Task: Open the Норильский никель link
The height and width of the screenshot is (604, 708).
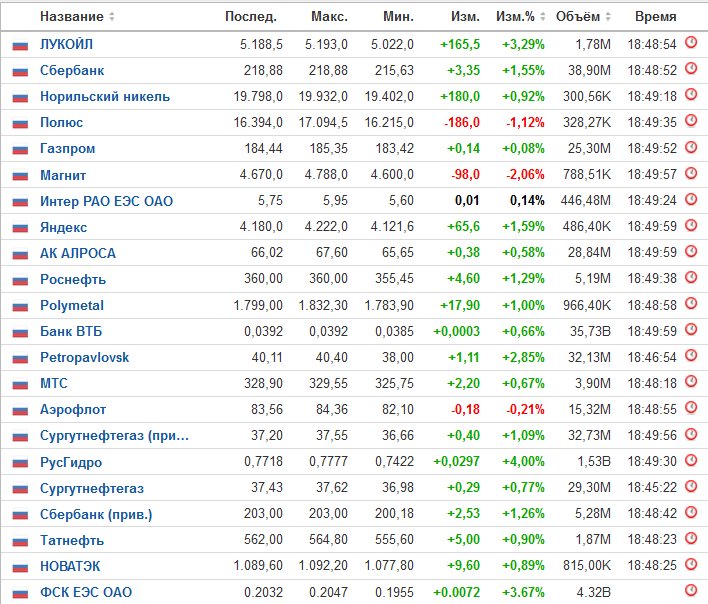Action: (105, 97)
